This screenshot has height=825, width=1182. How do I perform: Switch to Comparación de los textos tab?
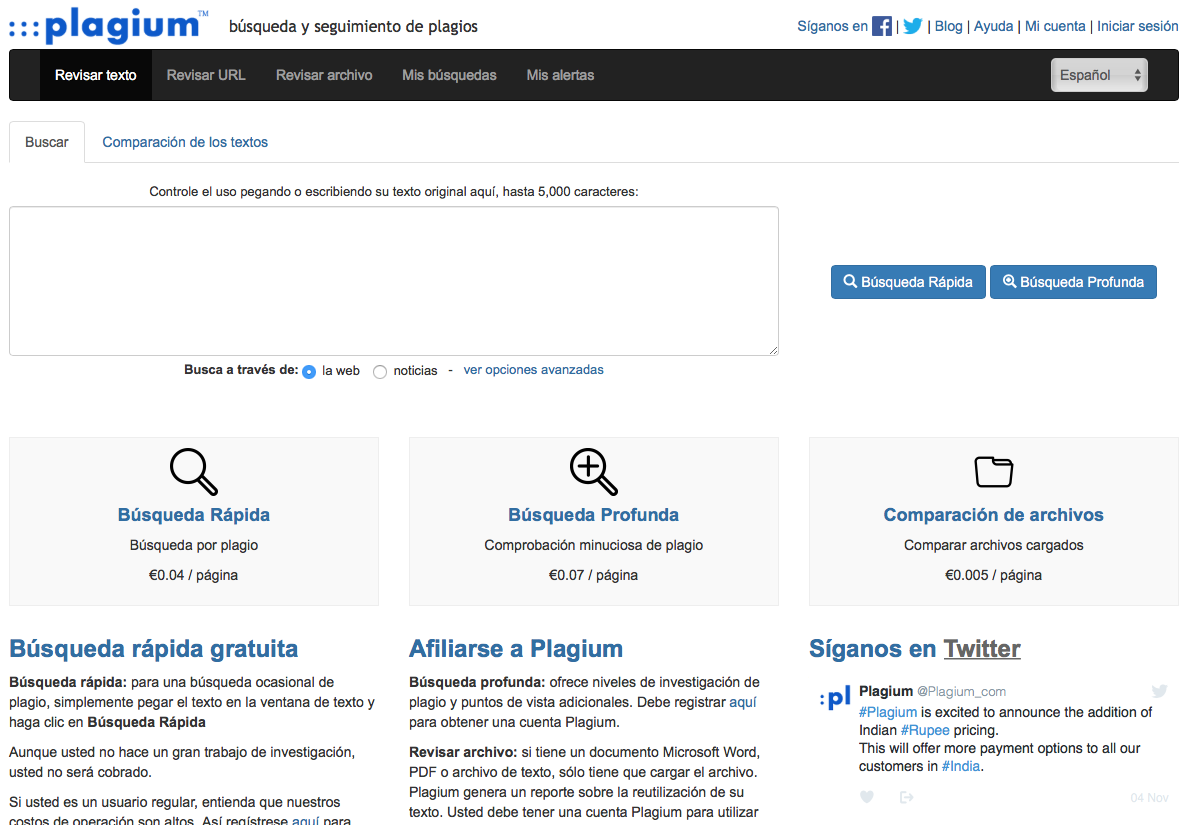click(185, 142)
